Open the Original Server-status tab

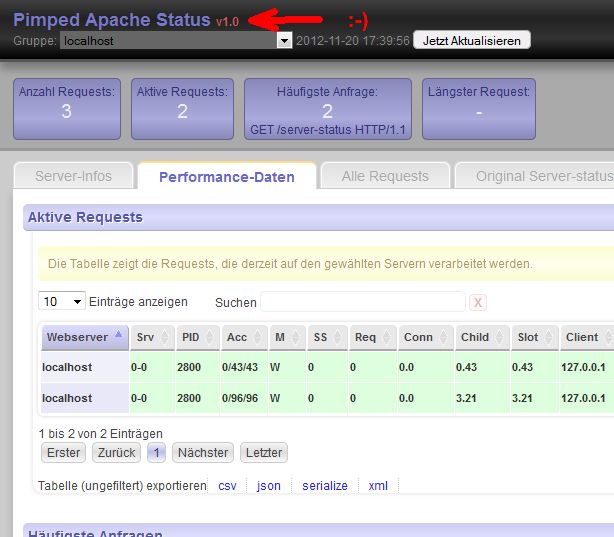[535, 176]
